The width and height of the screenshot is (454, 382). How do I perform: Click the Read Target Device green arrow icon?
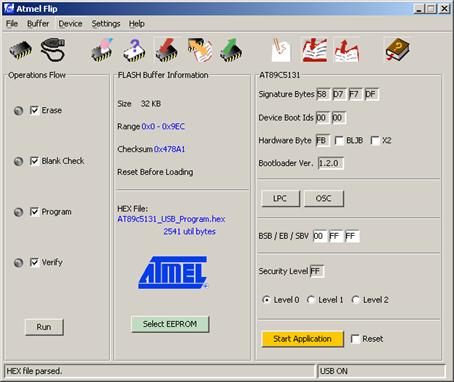(x=231, y=50)
